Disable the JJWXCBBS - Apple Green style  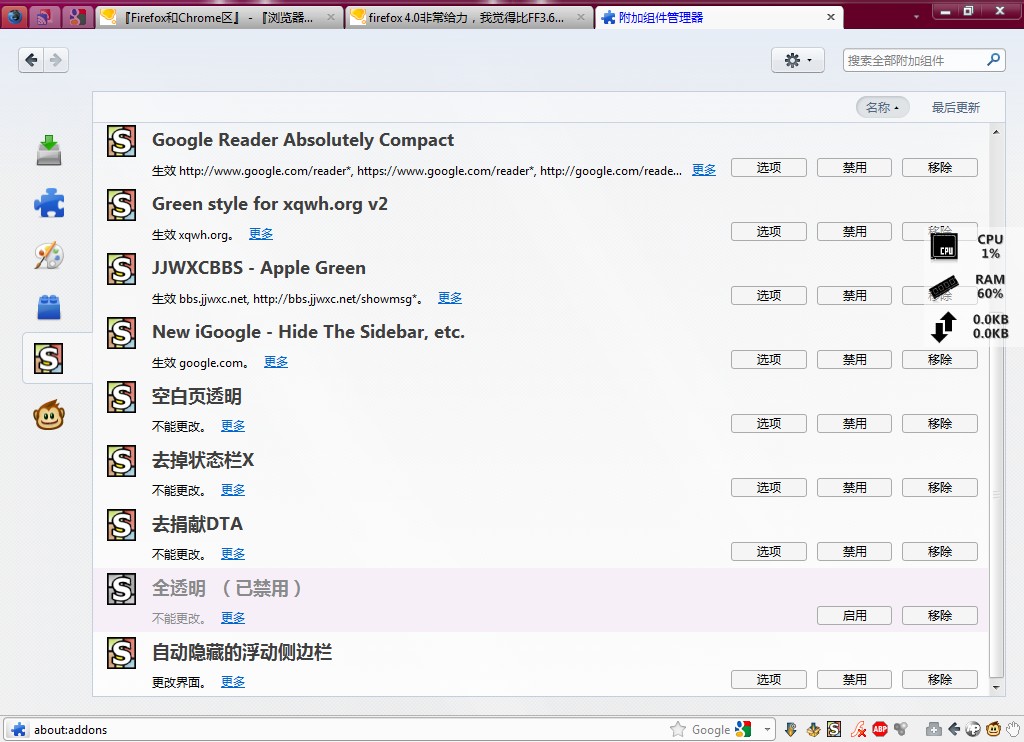coord(854,296)
